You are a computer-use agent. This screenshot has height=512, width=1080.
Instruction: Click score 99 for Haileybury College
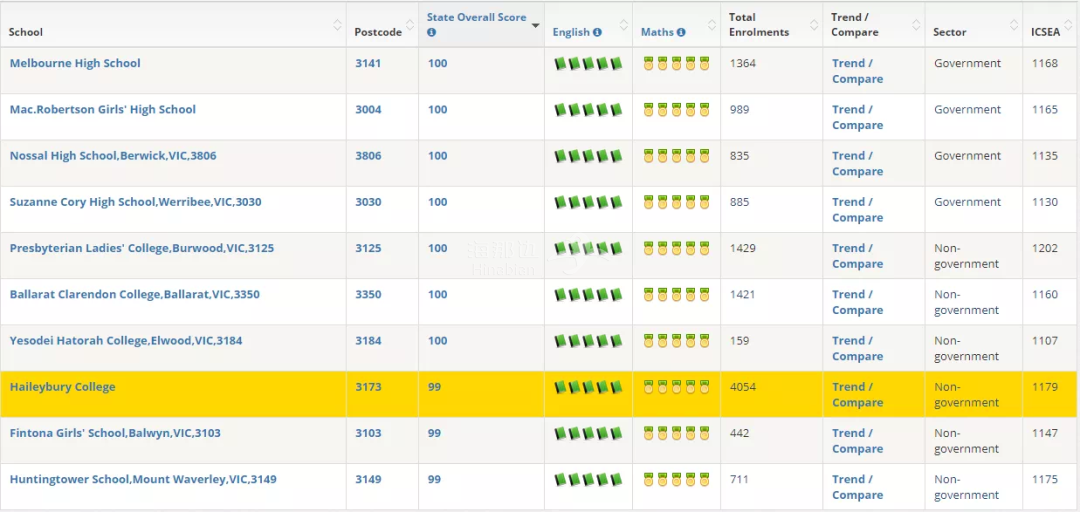(434, 387)
